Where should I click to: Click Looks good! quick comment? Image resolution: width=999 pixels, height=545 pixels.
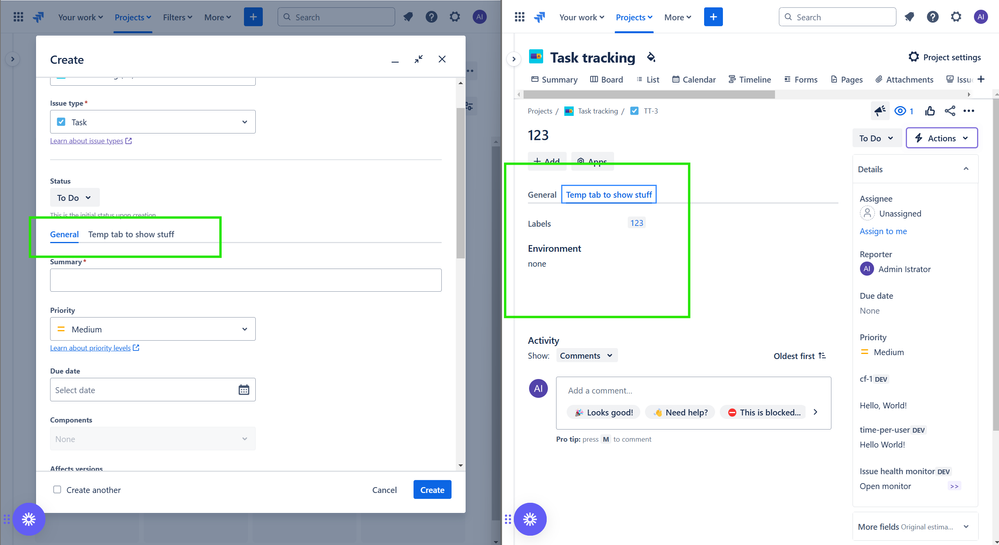coord(603,412)
